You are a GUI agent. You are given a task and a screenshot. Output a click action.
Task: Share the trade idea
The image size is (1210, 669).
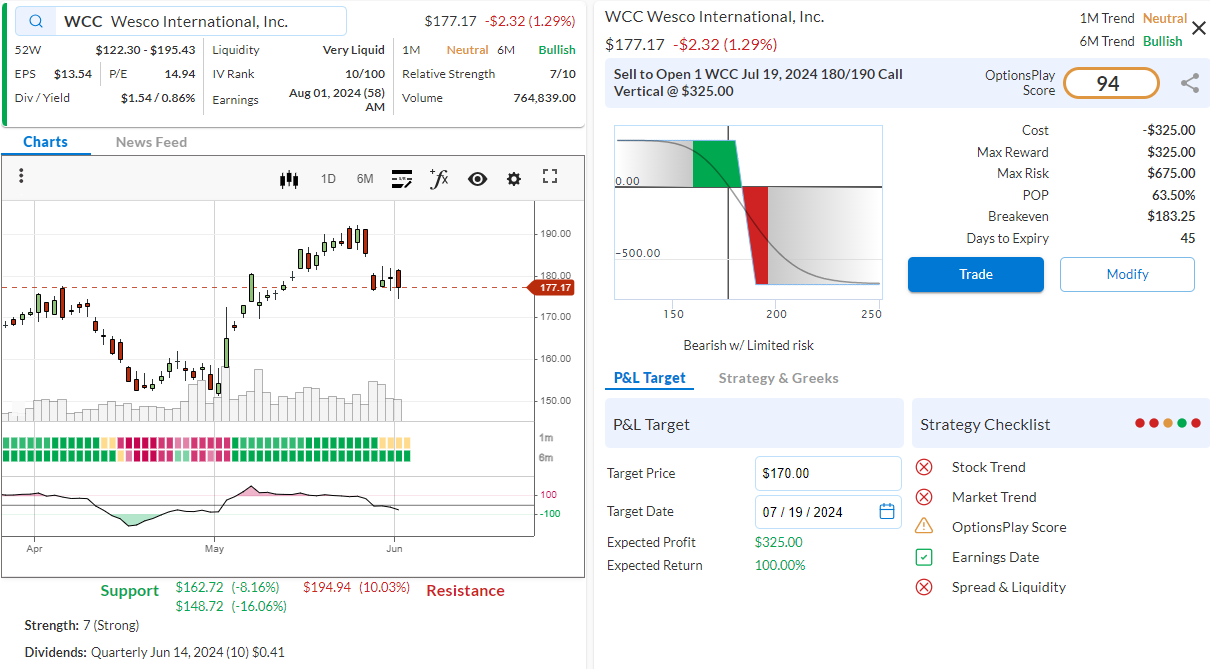coord(1189,83)
